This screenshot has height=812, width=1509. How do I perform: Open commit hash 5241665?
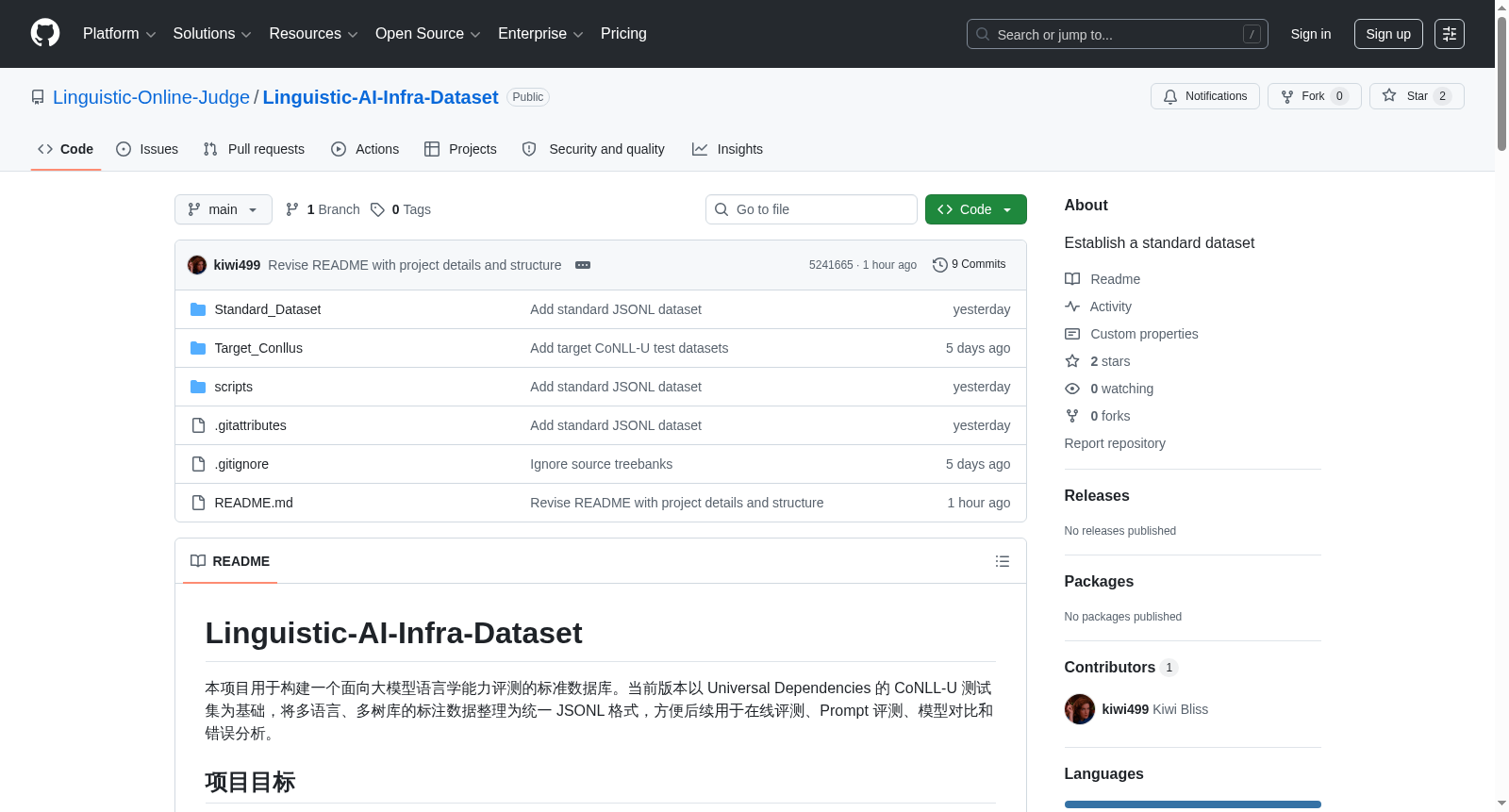(x=831, y=265)
